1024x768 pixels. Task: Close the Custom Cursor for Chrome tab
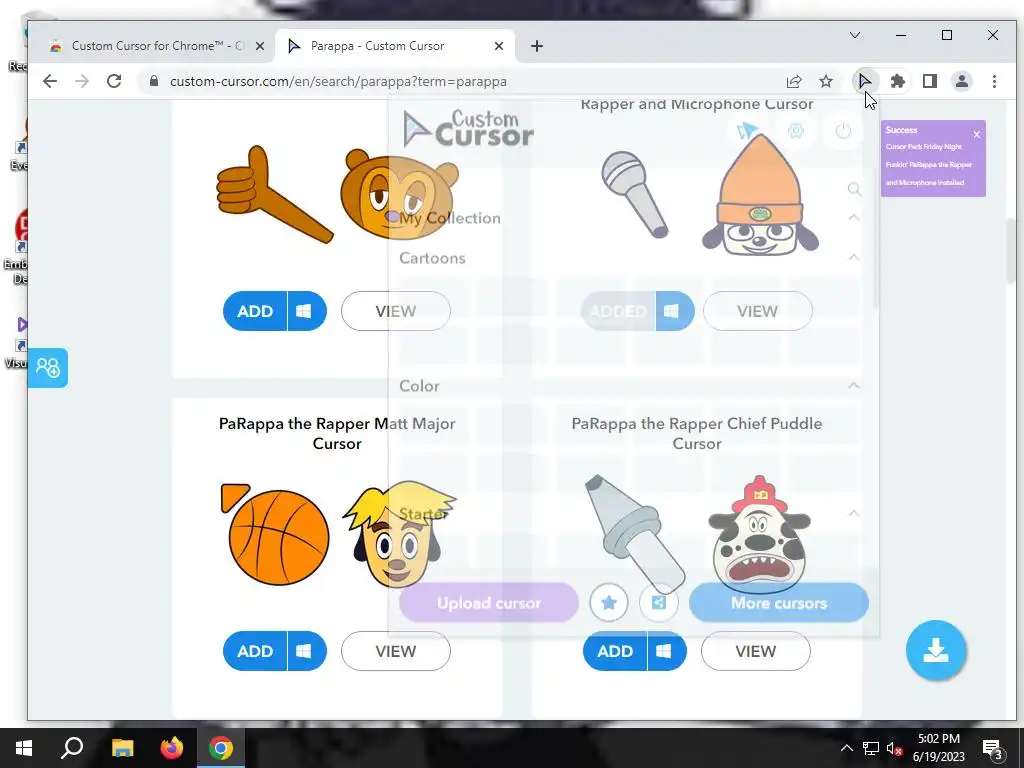tap(259, 46)
